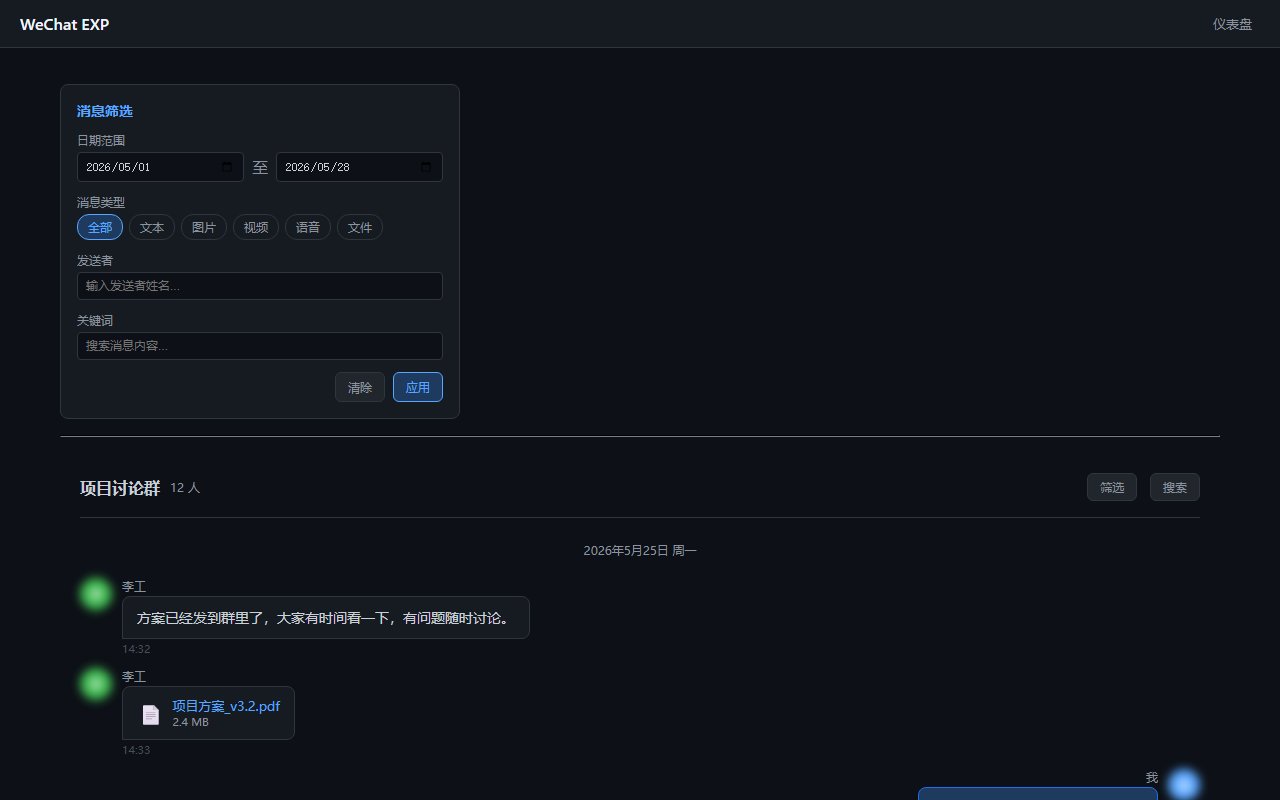Click the WeChat EXP logo title
This screenshot has height=800, width=1280.
(65, 24)
